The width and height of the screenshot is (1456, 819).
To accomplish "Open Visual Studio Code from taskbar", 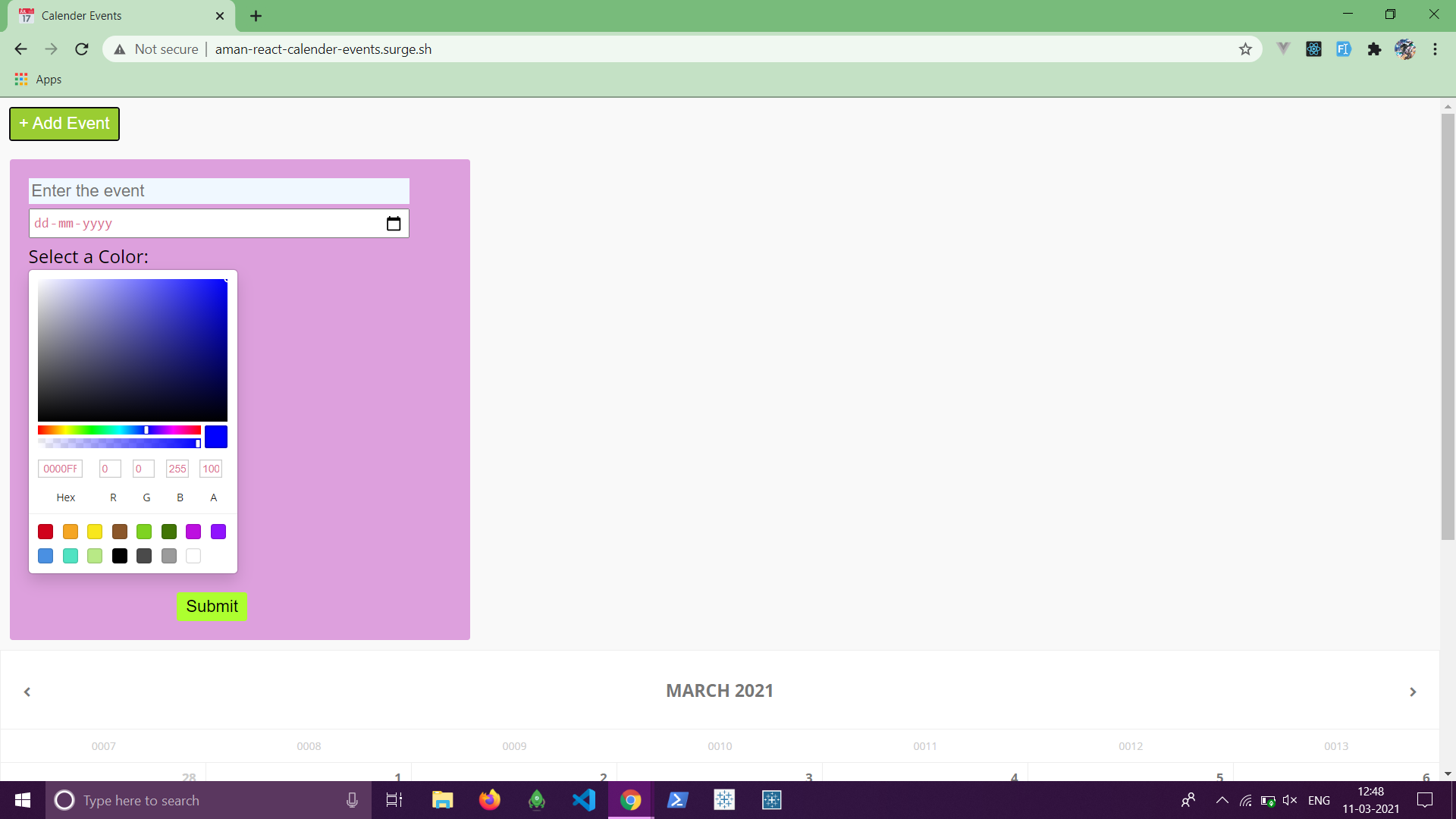I will [584, 800].
